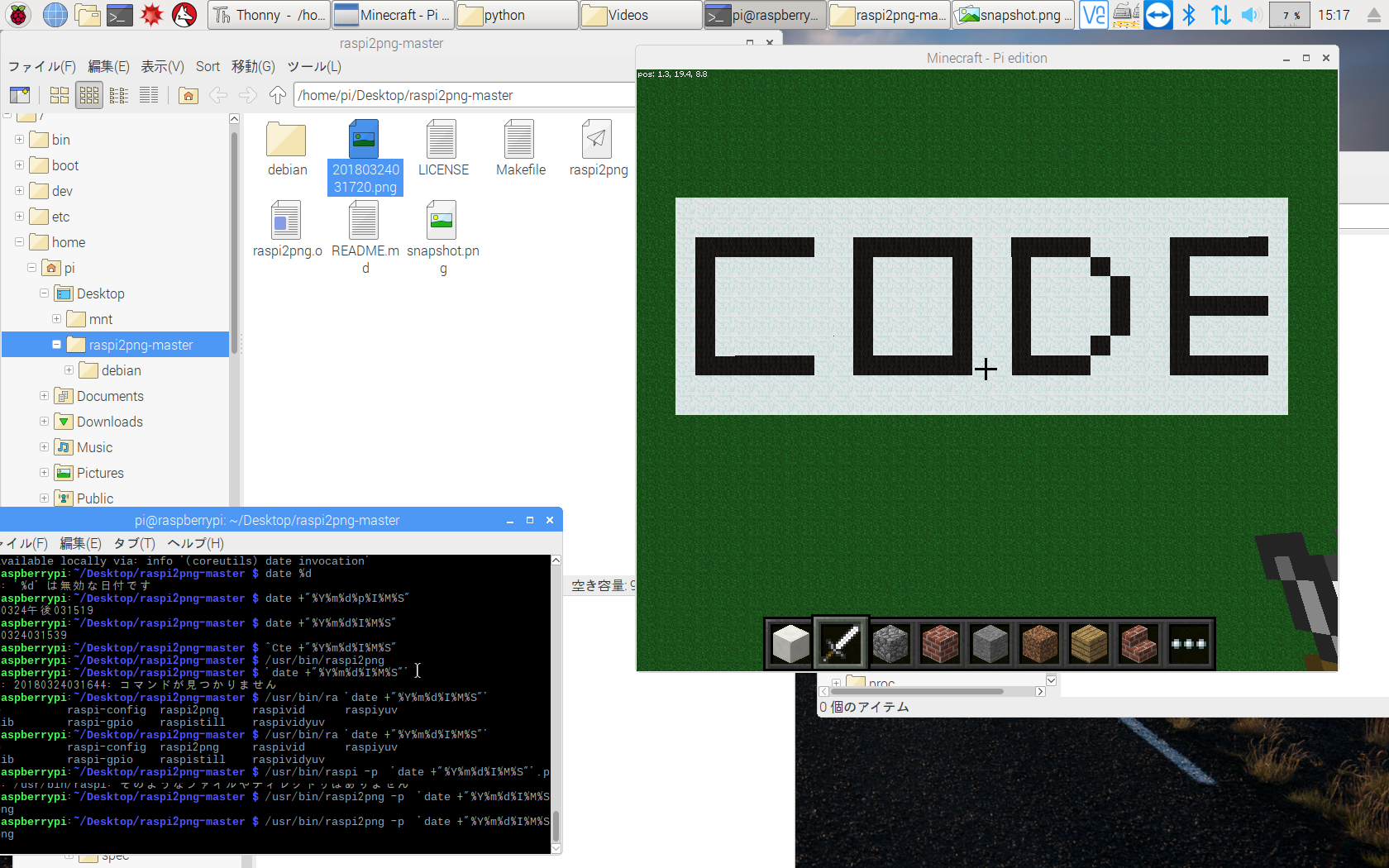The image size is (1389, 868).
Task: Select the white block in Minecraft hotbar
Action: pyautogui.click(x=790, y=643)
